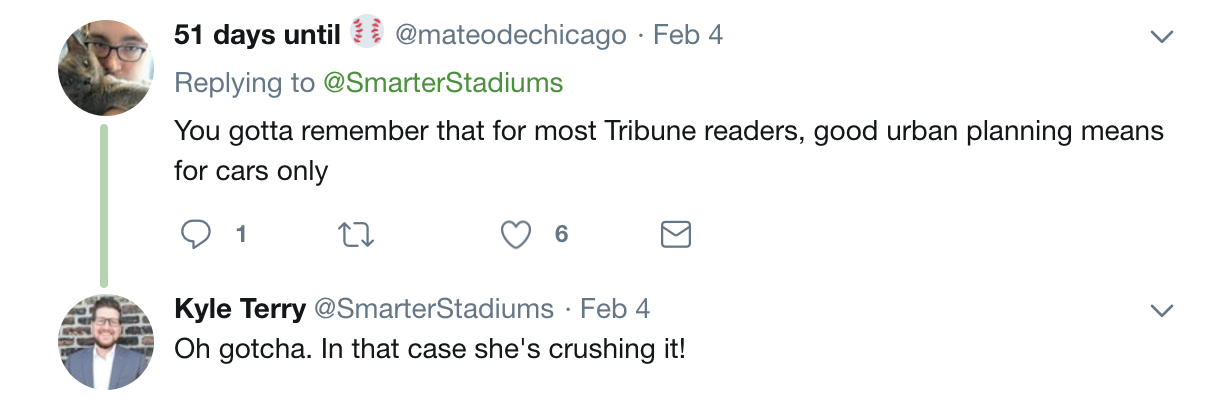The image size is (1213, 409).
Task: Open the Kyle Terry display name
Action: point(240,308)
